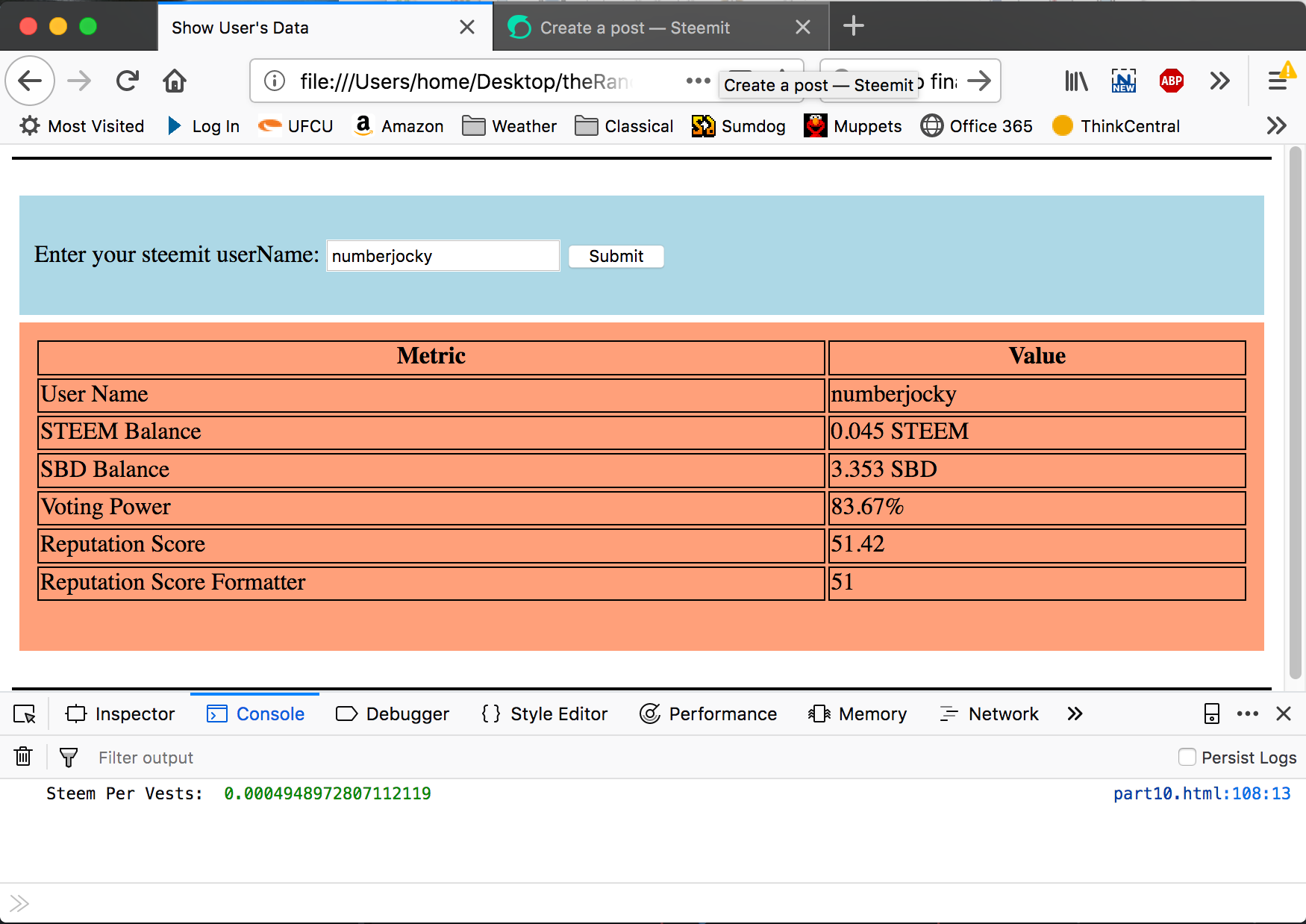The height and width of the screenshot is (924, 1306).
Task: Open the Amazon bookmark
Action: click(x=399, y=126)
